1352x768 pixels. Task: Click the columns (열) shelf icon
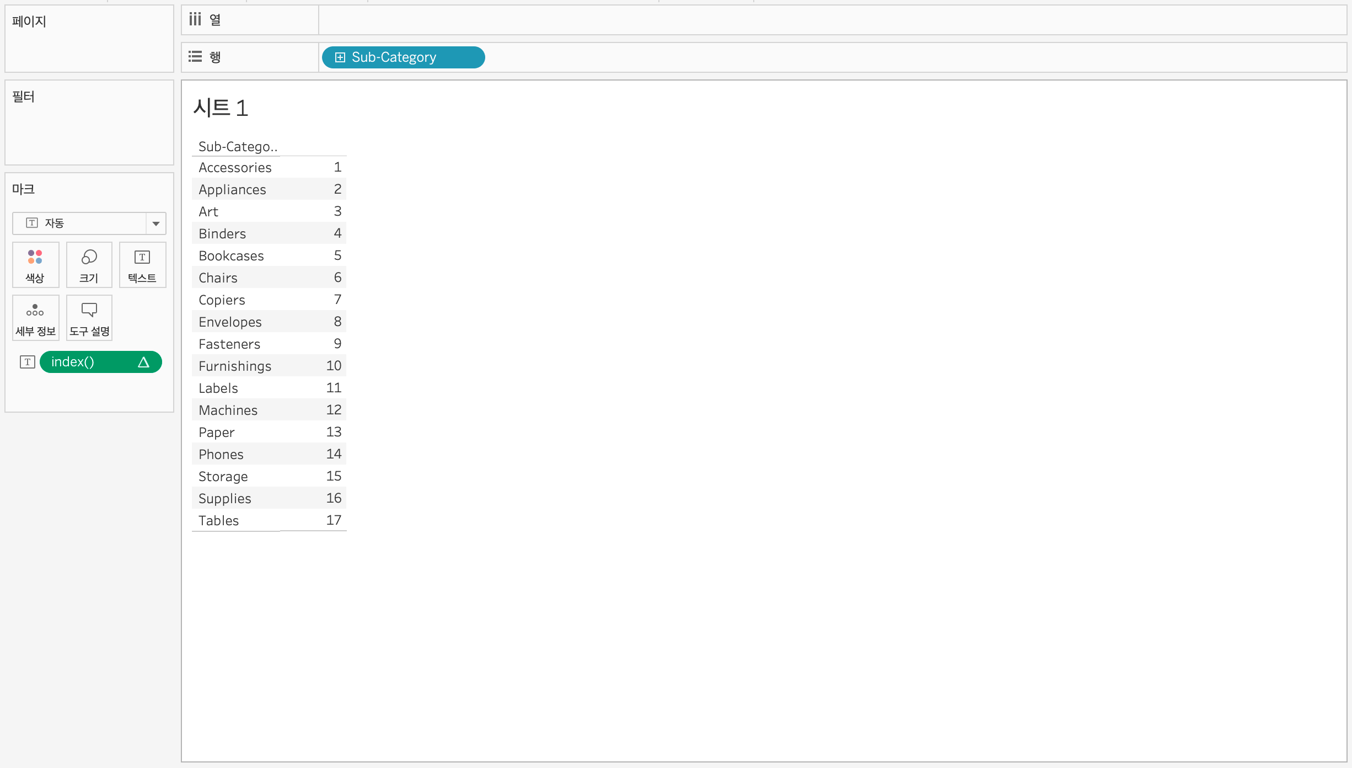click(195, 19)
